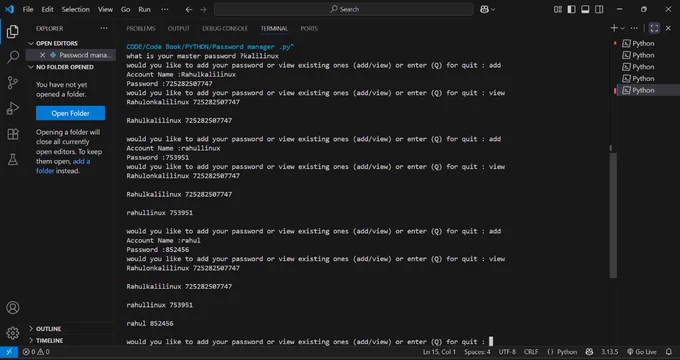Open Source Control view
Image resolution: width=680 pixels, height=360 pixels.
tap(13, 82)
